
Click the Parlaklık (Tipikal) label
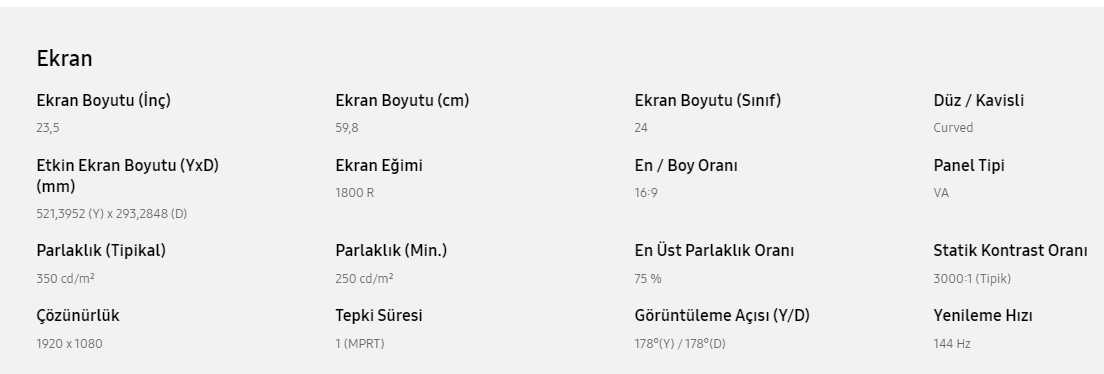point(101,251)
